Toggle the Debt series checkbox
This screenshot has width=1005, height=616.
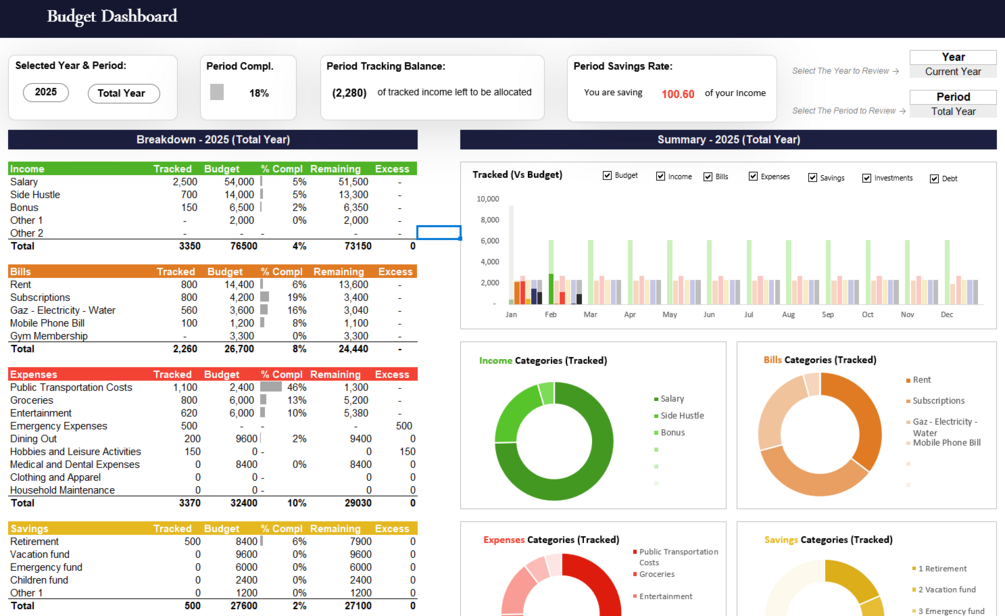(934, 179)
